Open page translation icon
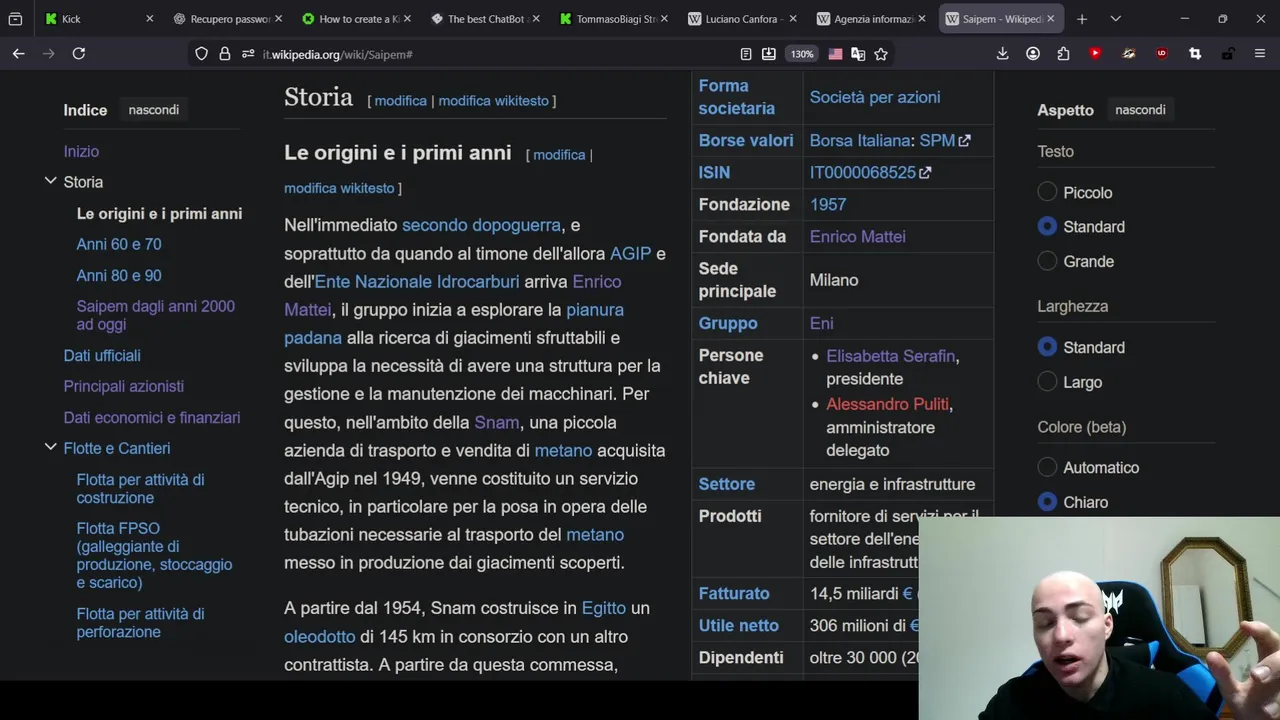Image resolution: width=1280 pixels, height=720 pixels. tap(858, 54)
